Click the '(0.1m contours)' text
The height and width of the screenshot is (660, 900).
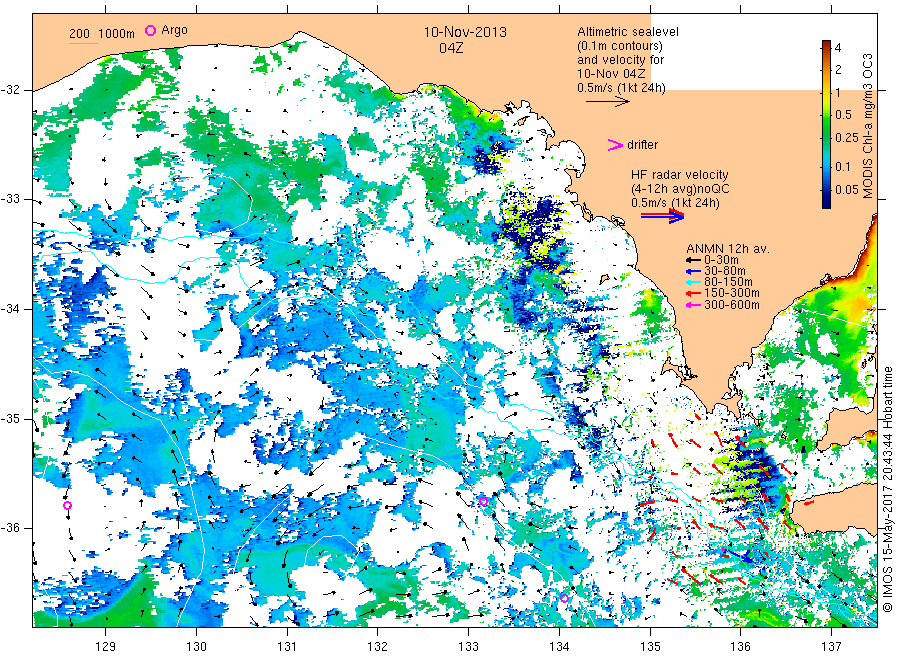[619, 46]
